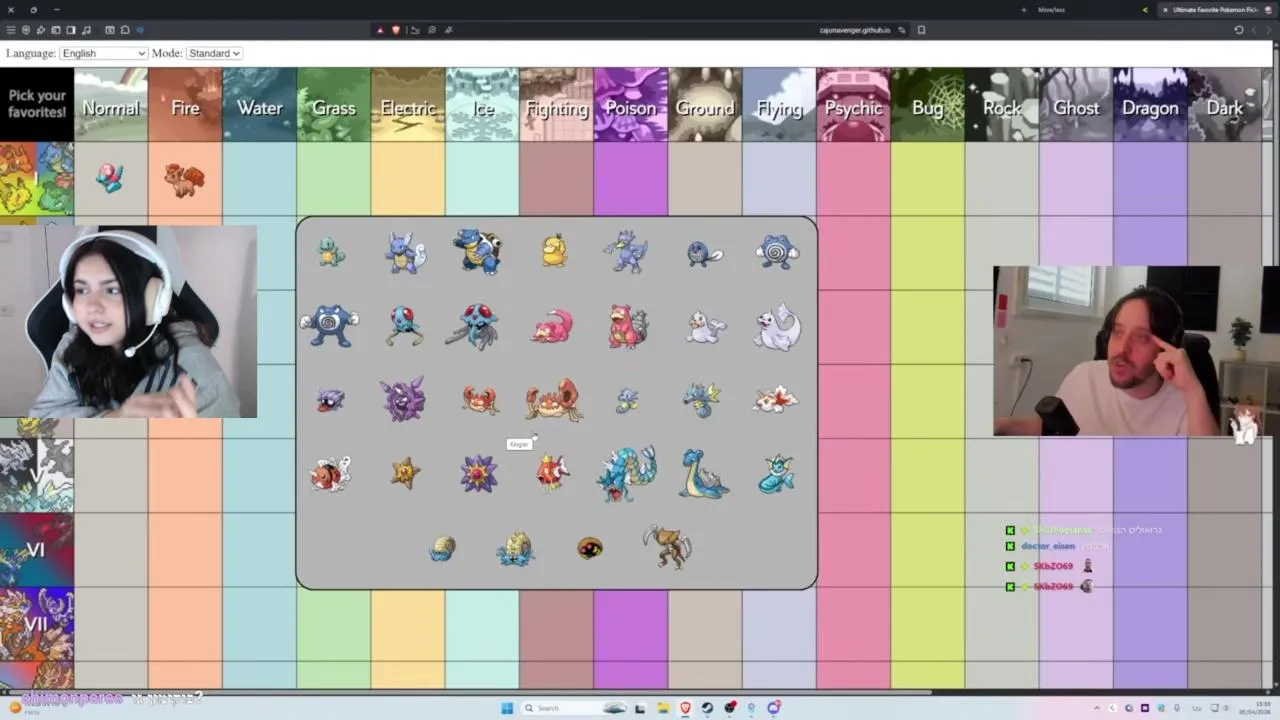Select Vaporeon in the picker
This screenshot has width=1280, height=720.
tap(777, 474)
